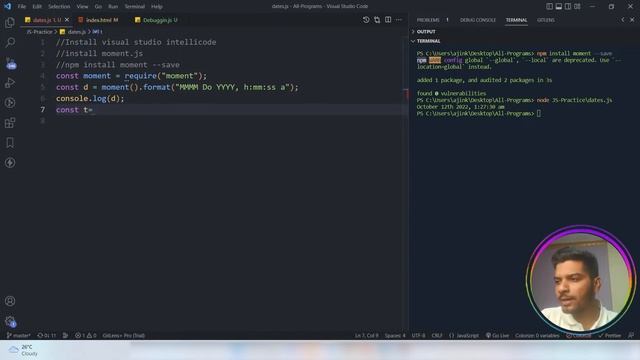
Task: Open the Help menu
Action: [x=157, y=6]
